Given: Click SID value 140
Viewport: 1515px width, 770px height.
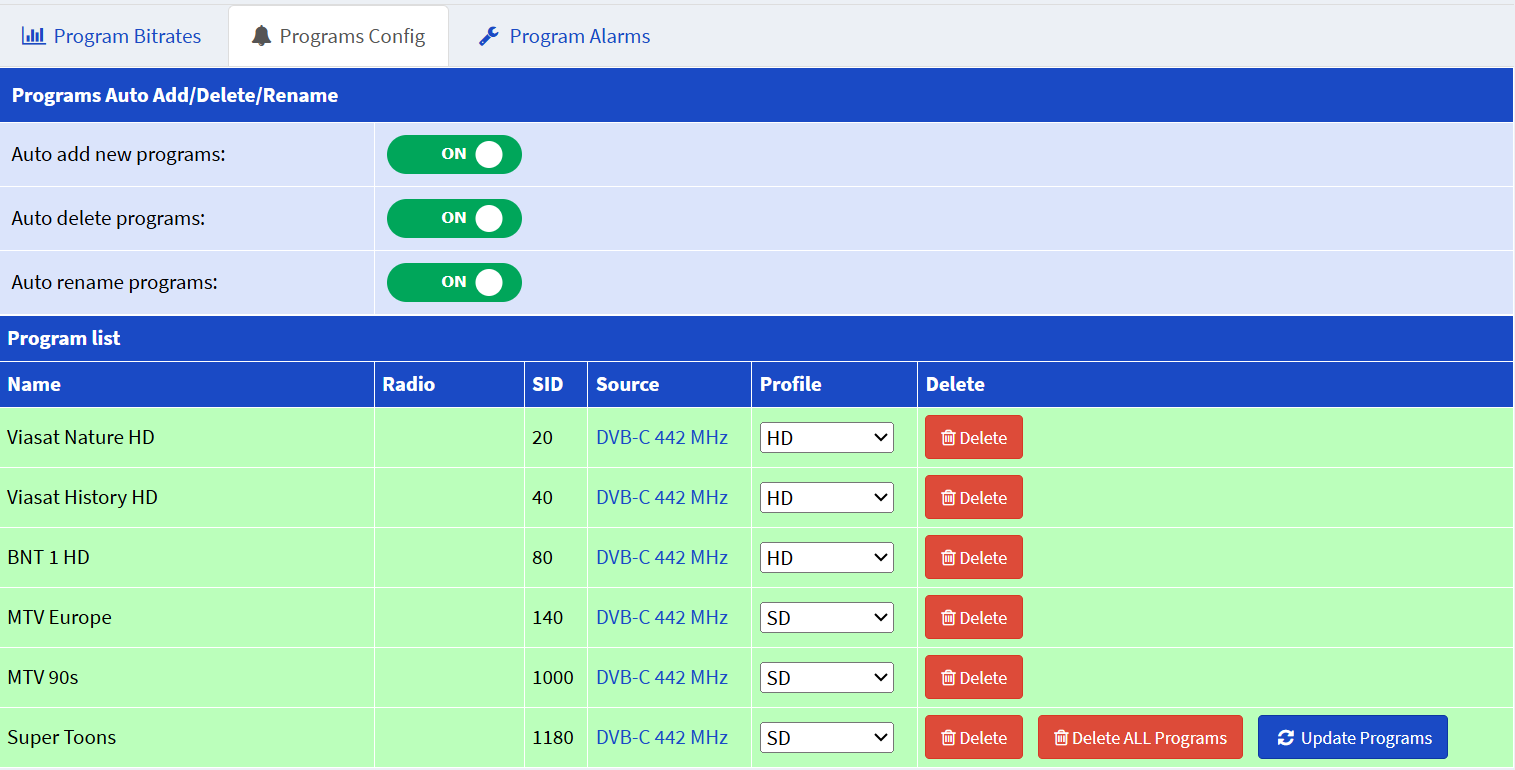Looking at the screenshot, I should [548, 617].
